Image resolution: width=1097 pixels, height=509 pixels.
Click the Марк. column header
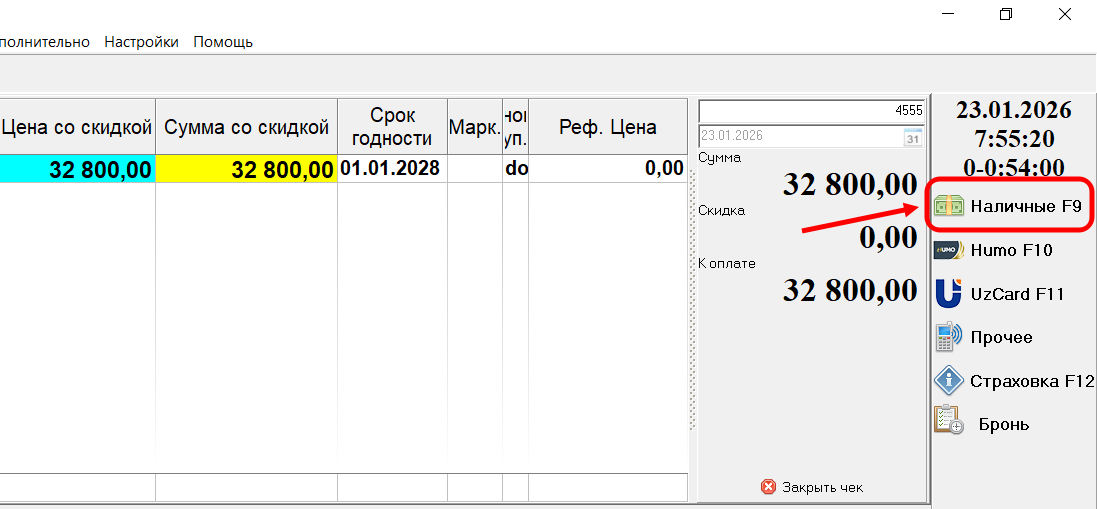coord(474,127)
